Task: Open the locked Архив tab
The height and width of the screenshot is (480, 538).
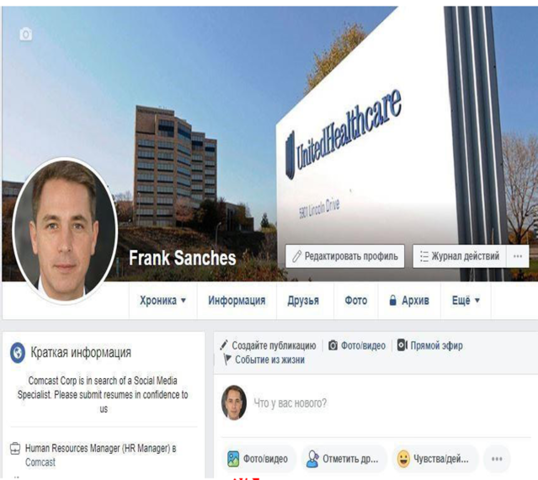Action: 409,301
